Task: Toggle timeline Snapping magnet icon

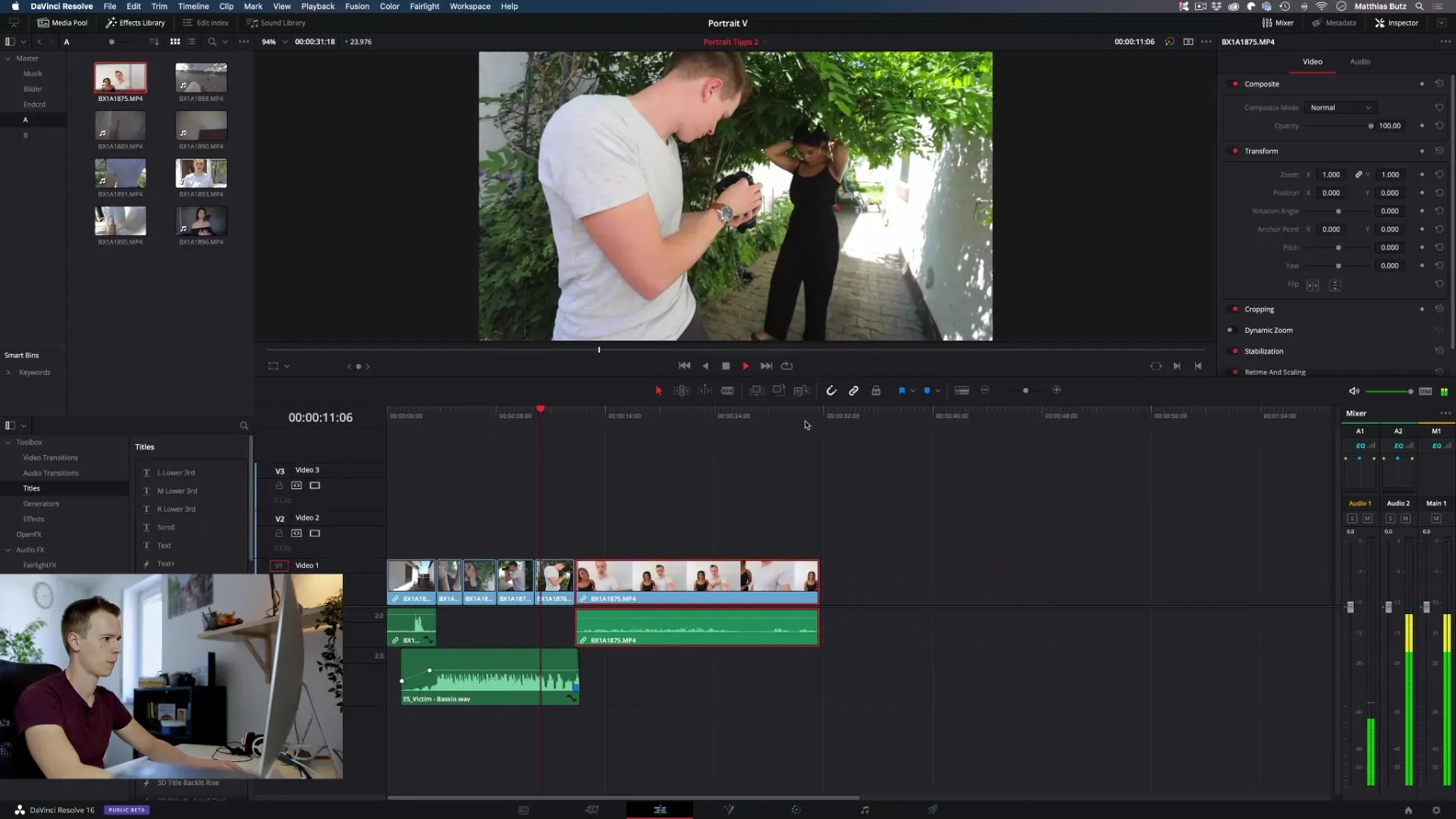Action: [831, 391]
